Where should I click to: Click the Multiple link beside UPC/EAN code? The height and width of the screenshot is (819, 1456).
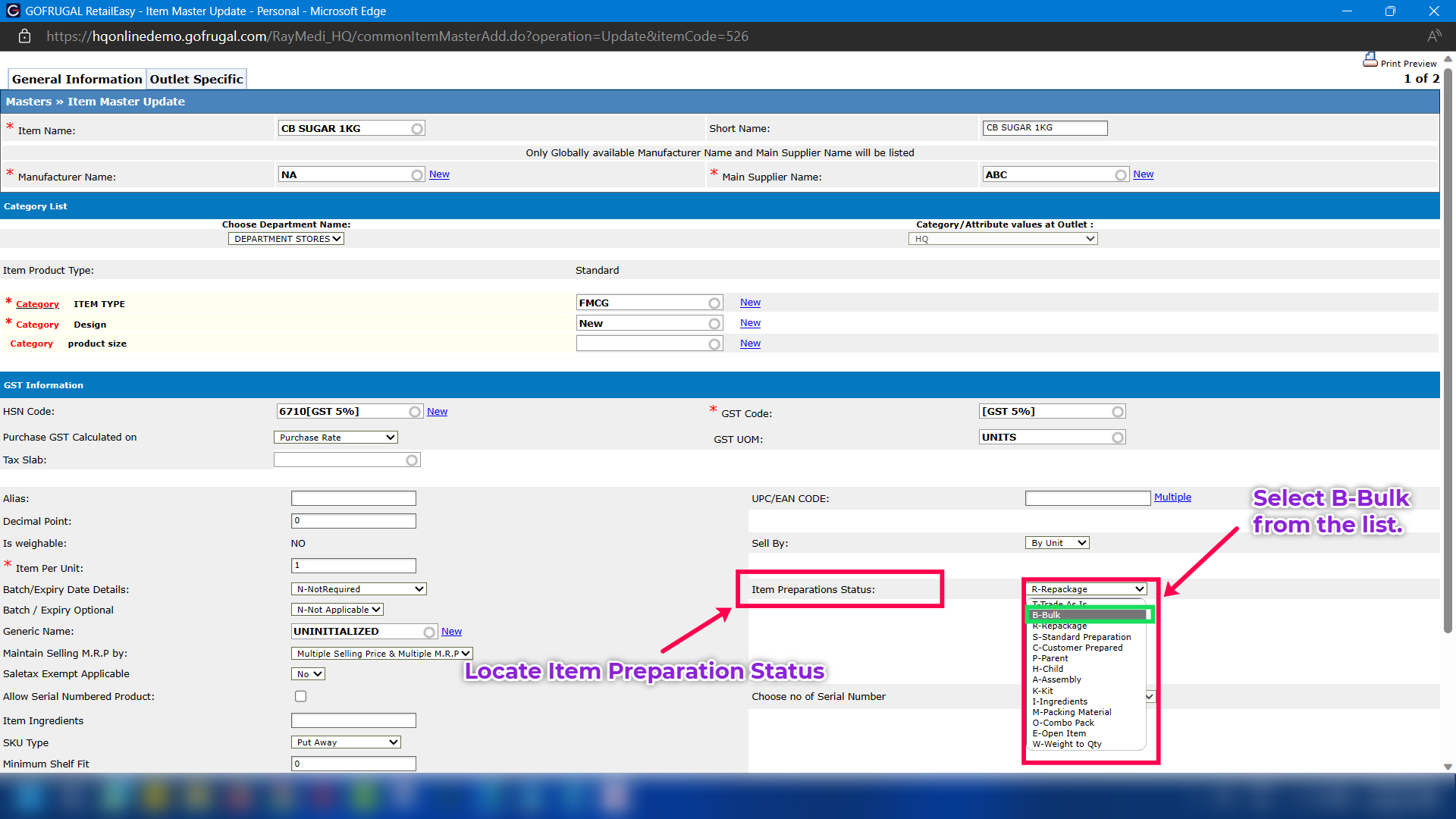click(x=1172, y=497)
